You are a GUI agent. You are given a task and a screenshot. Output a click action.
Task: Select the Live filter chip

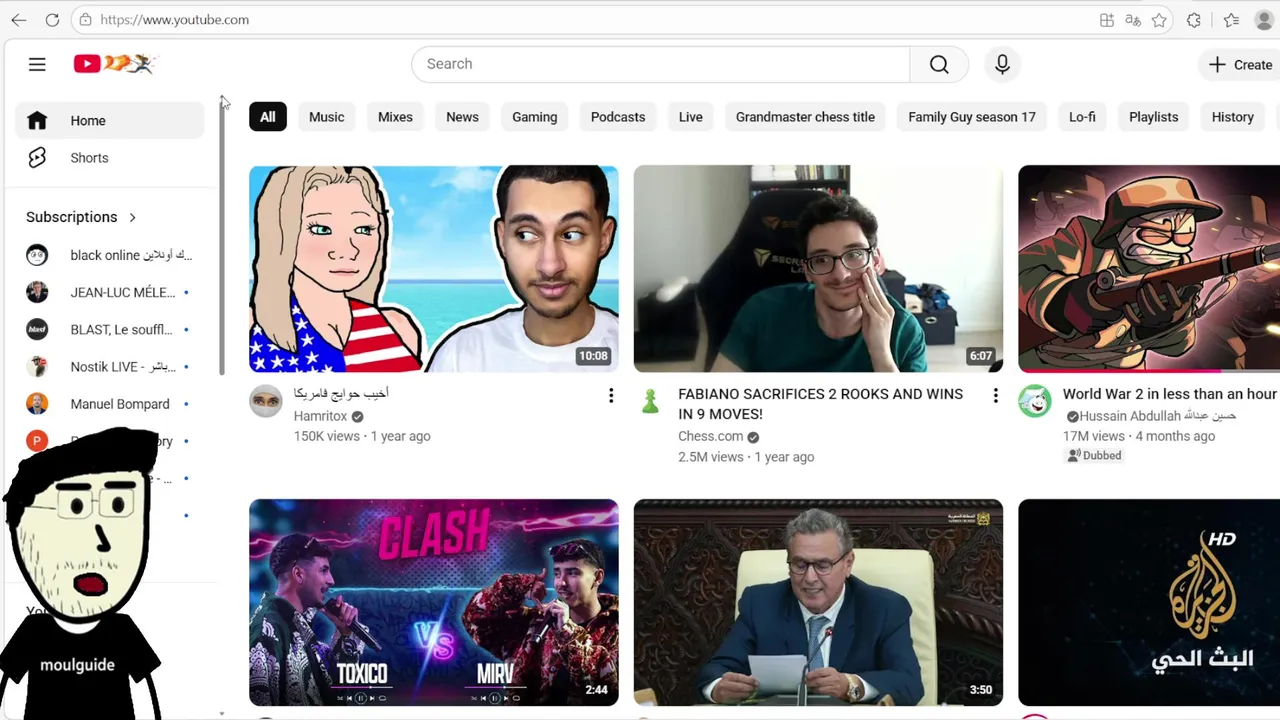click(691, 117)
